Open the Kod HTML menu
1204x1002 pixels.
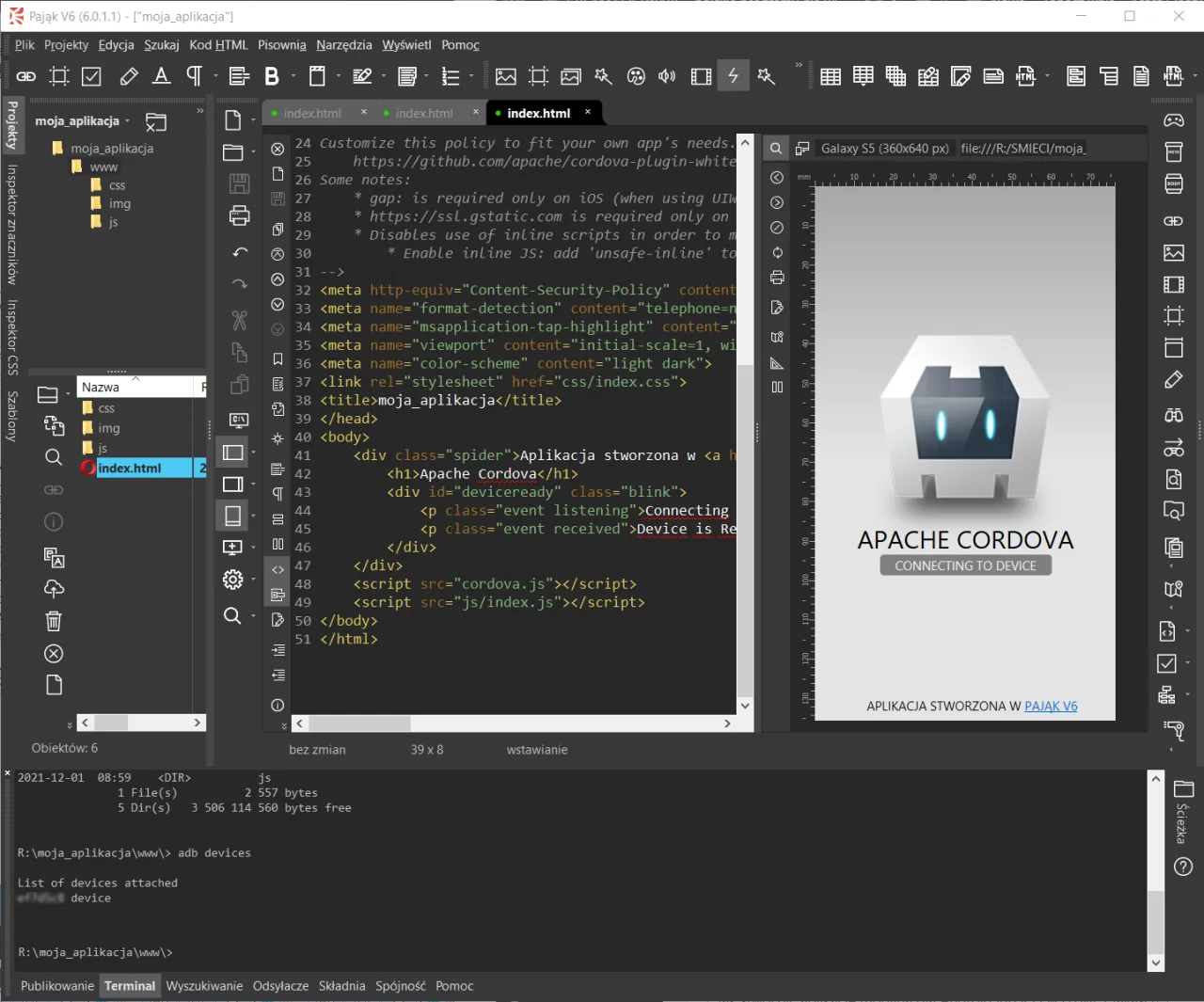[218, 45]
